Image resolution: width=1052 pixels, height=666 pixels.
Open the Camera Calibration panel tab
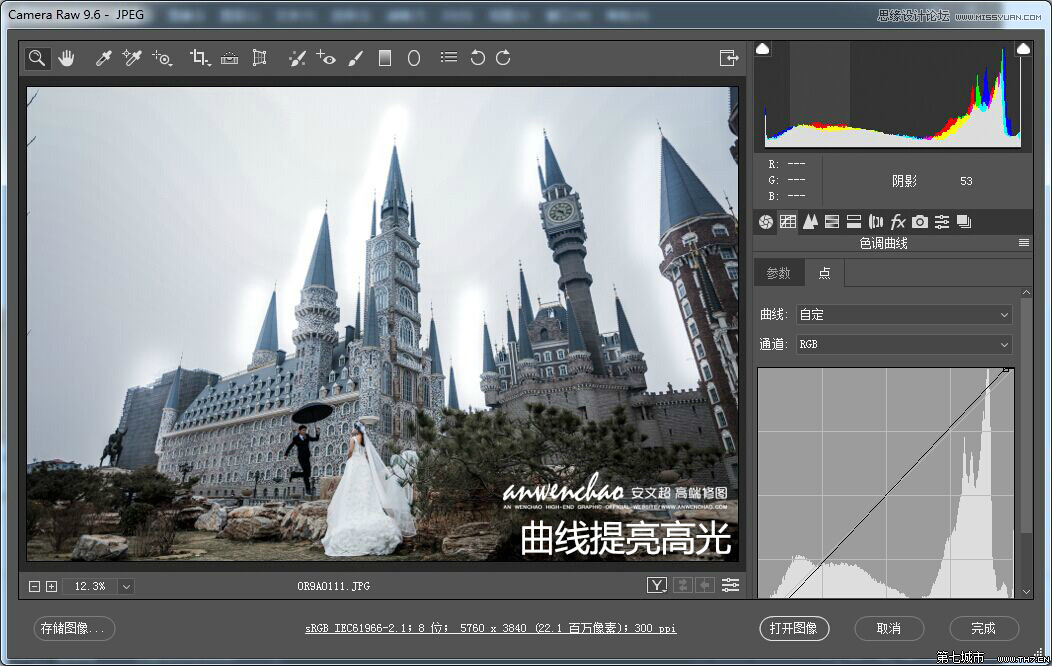[x=920, y=222]
